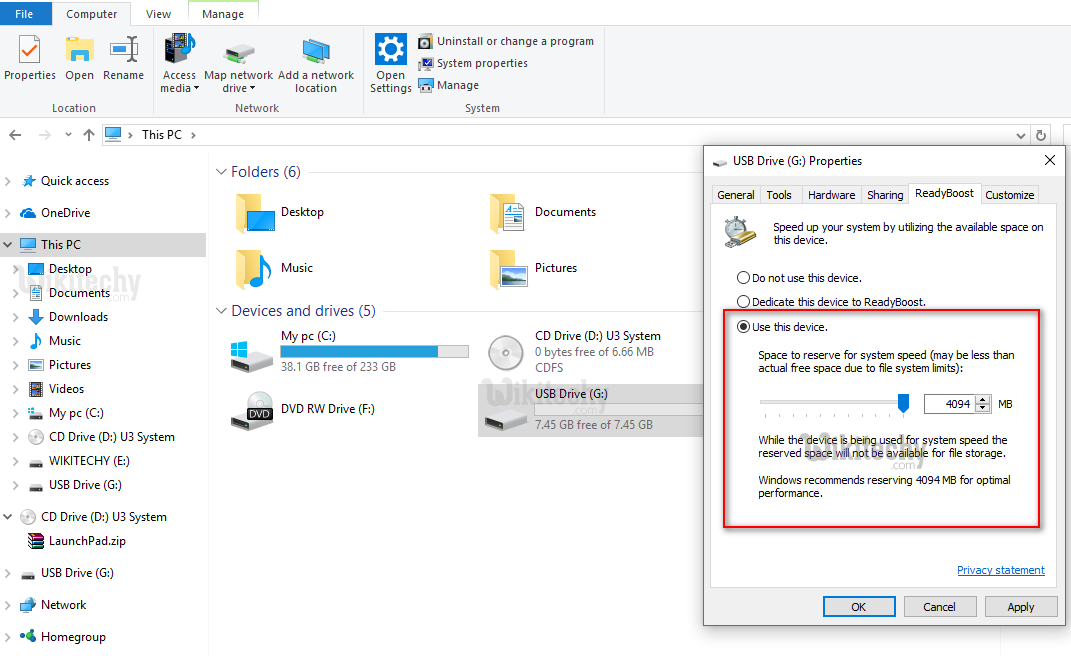Click the Map network drive icon

point(238,52)
